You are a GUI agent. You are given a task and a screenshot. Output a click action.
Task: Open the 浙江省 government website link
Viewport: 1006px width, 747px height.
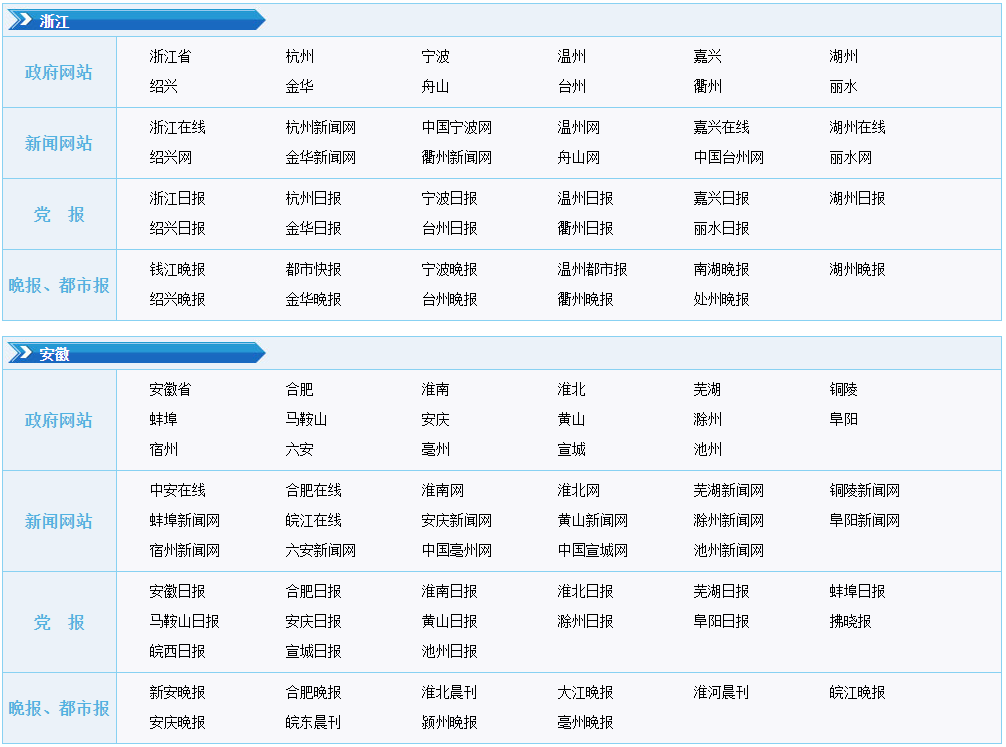pyautogui.click(x=170, y=57)
